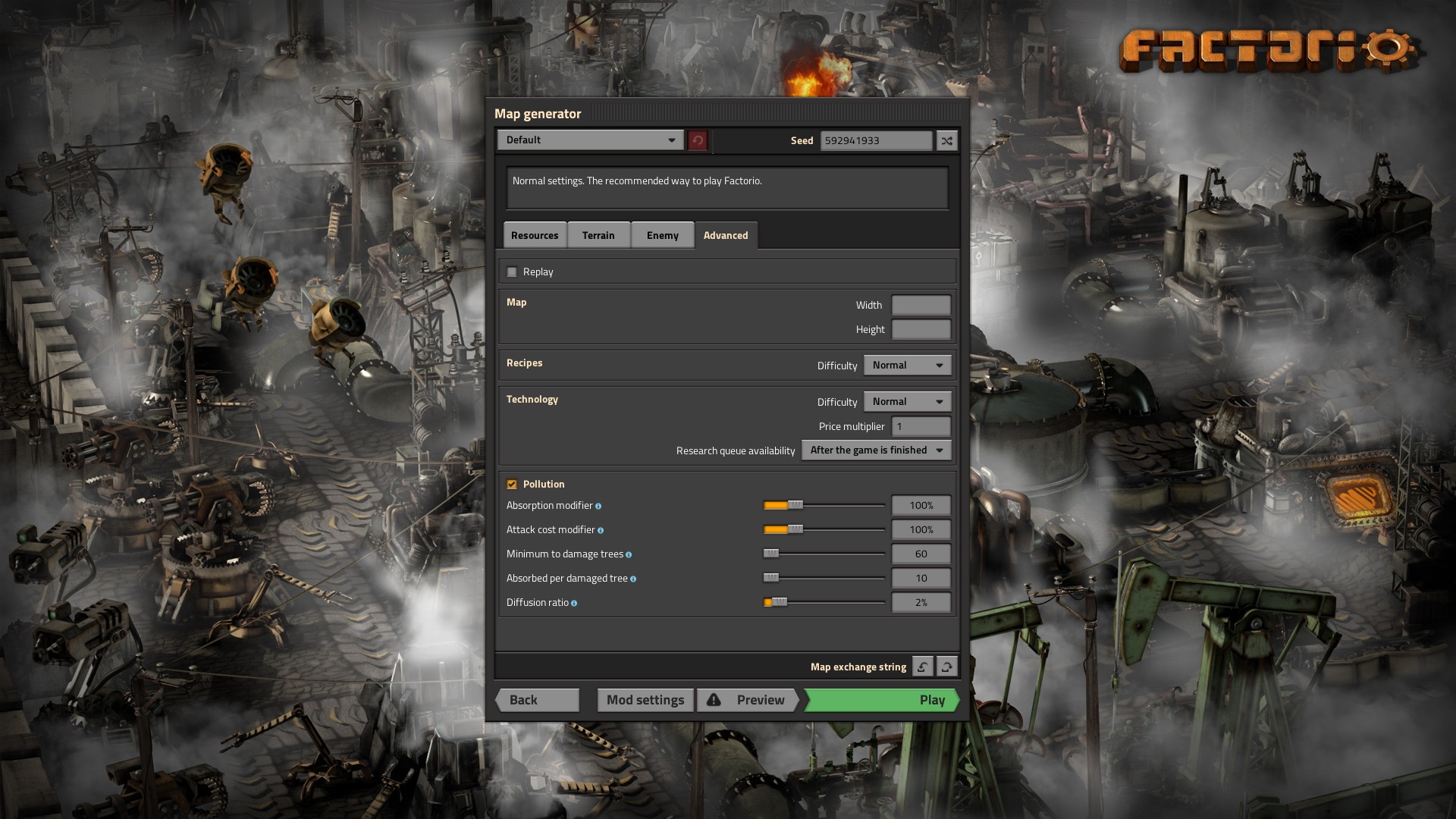
Task: Select the Advanced tab
Action: pyautogui.click(x=726, y=236)
